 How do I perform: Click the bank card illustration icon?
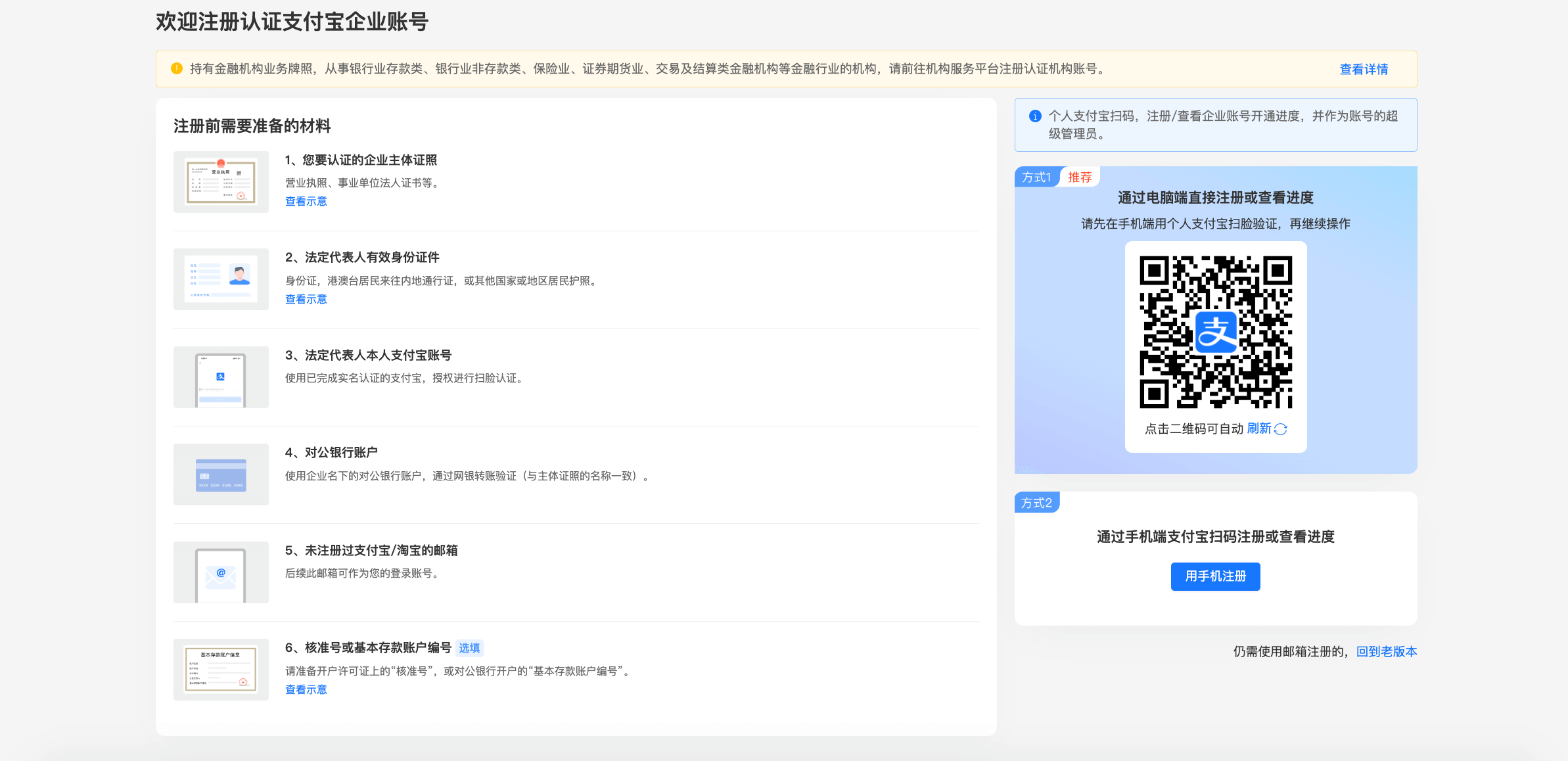pos(221,474)
